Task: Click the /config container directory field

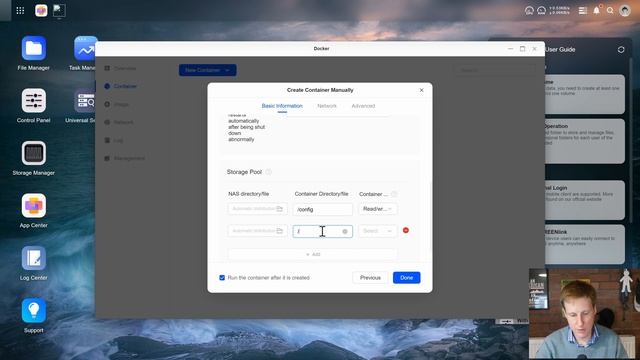Action: (x=322, y=209)
